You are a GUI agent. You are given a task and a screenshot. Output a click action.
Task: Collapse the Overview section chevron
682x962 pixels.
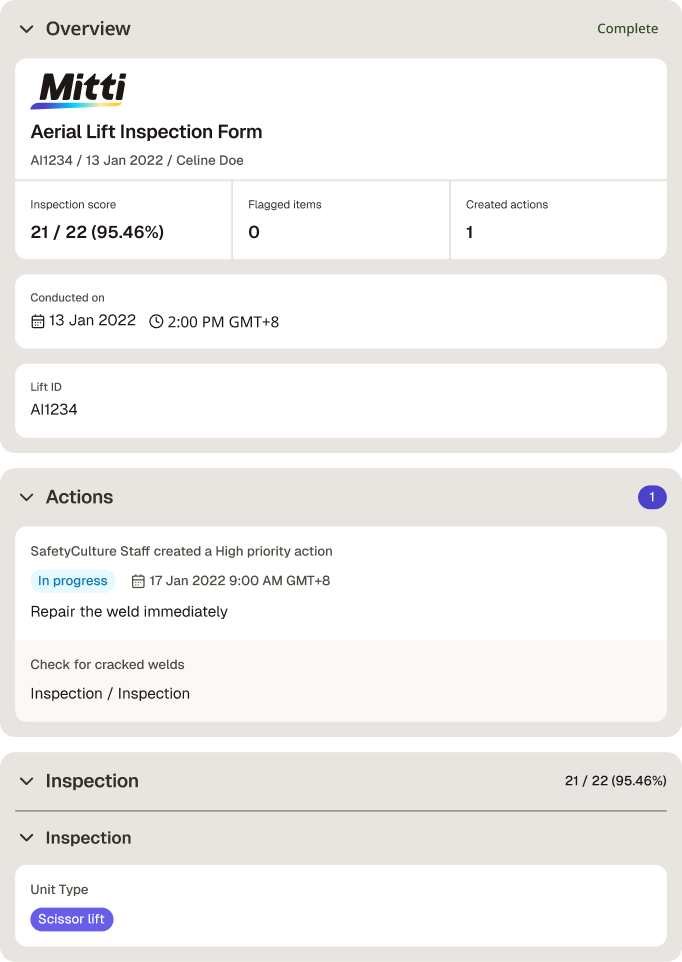26,29
